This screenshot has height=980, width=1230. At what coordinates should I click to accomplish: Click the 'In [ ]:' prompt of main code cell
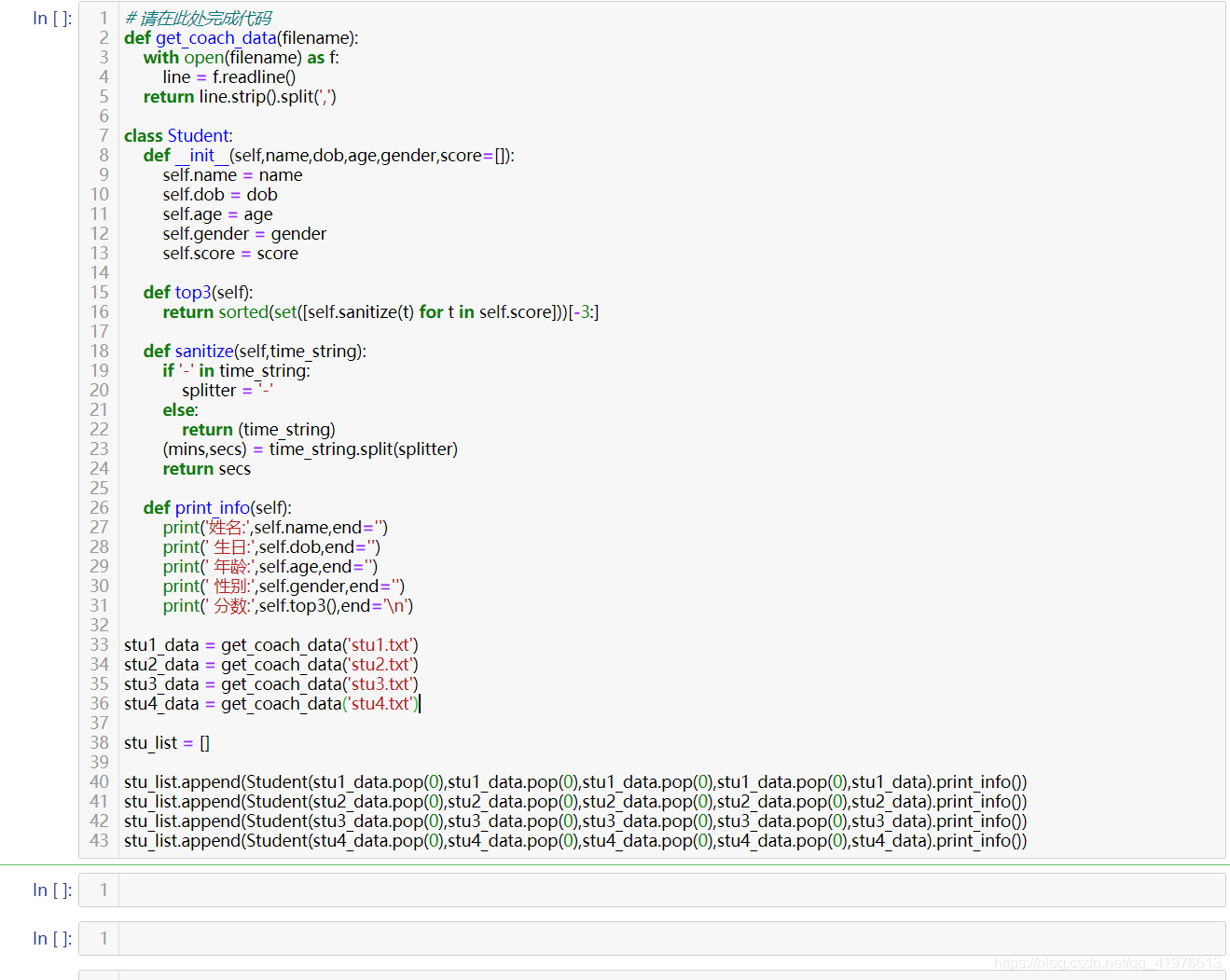52,18
